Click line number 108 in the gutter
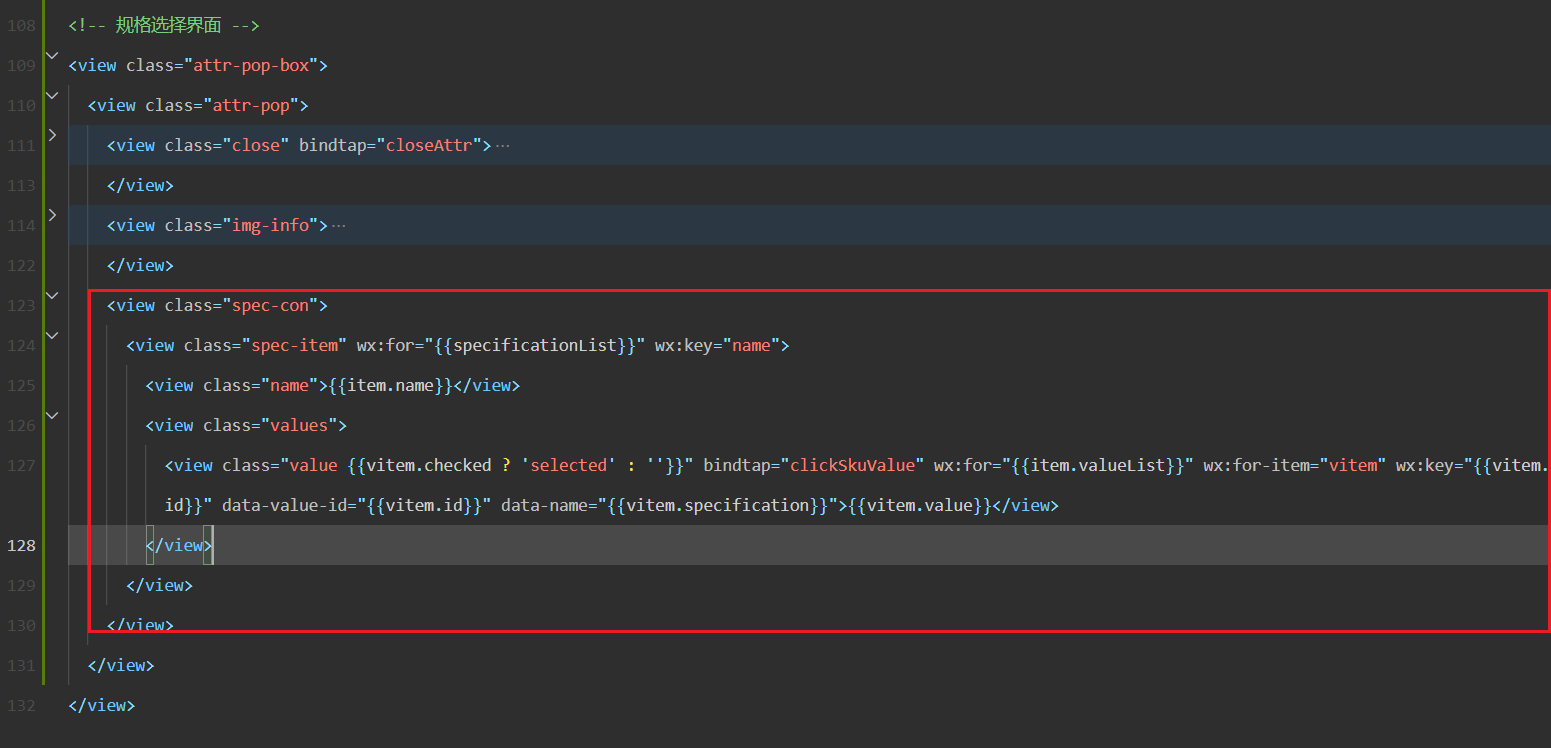The width and height of the screenshot is (1551, 748). [x=21, y=26]
